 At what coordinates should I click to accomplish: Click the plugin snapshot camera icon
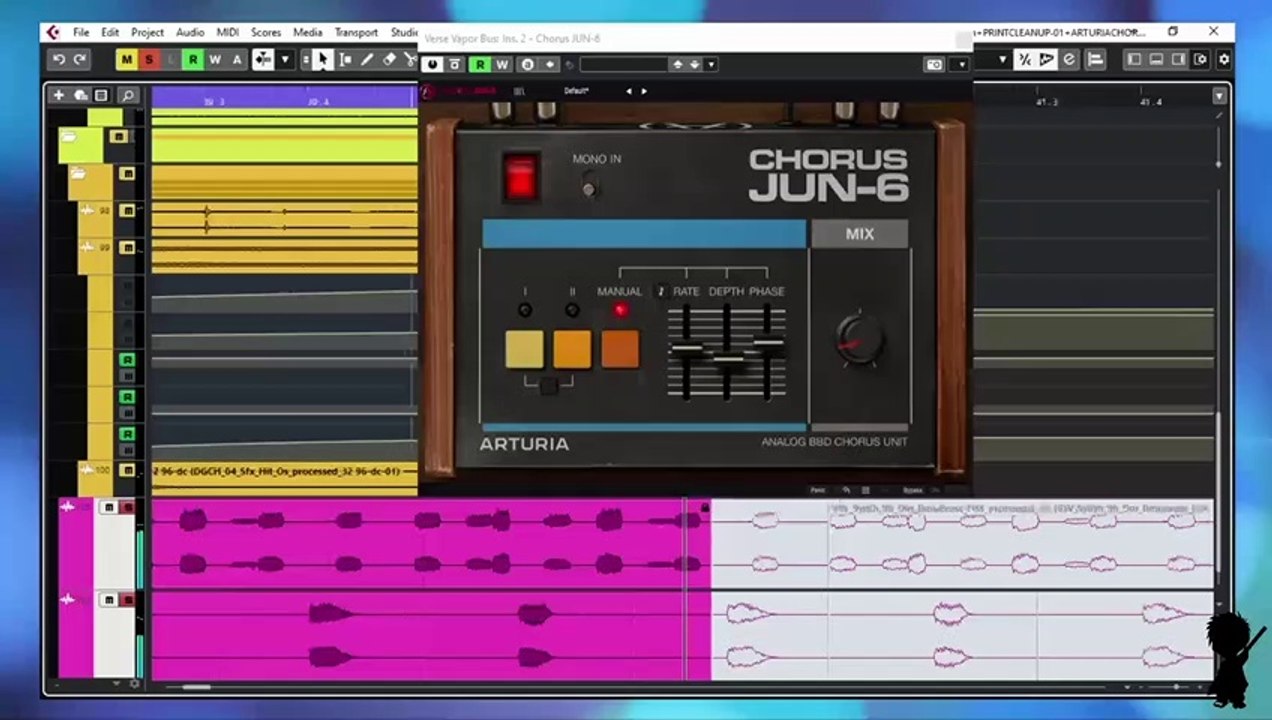(934, 65)
